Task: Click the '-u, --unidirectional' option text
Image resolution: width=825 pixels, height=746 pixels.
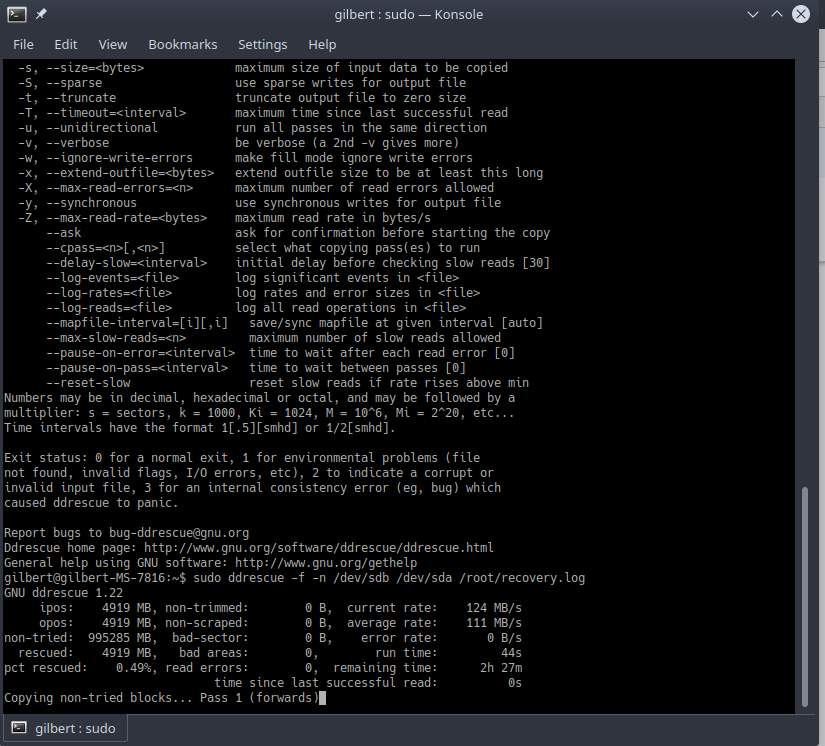Action: (88, 128)
